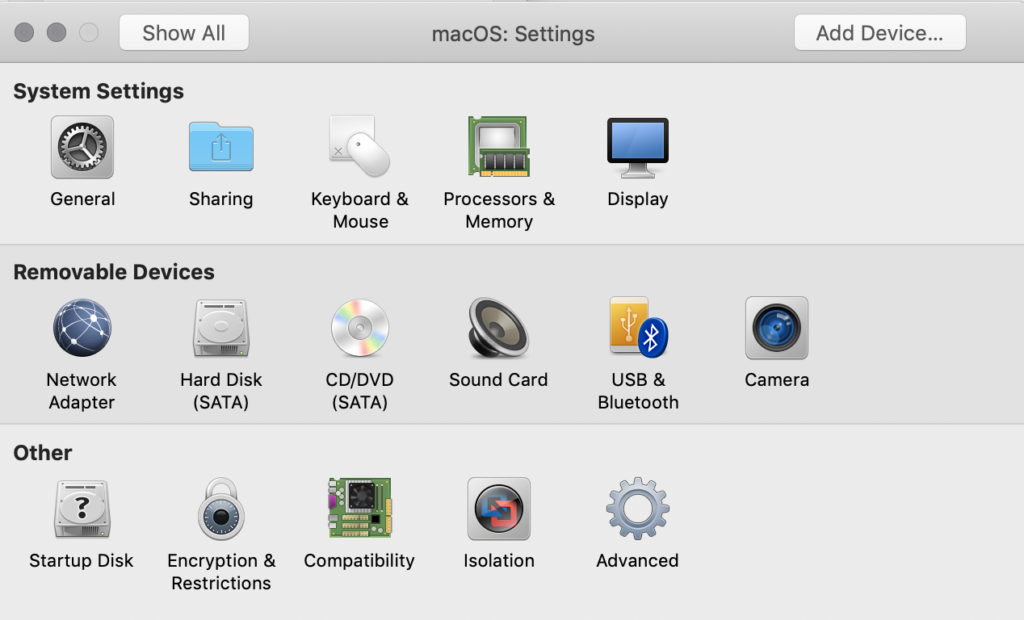The height and width of the screenshot is (620, 1024).
Task: Select the Network Adapter globe icon
Action: pyautogui.click(x=82, y=328)
